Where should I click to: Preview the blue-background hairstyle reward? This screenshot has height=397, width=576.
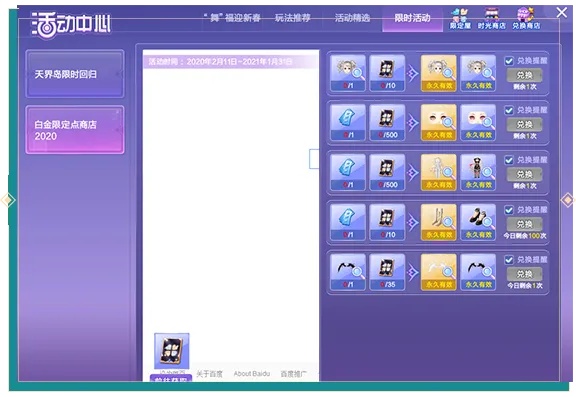[x=478, y=73]
